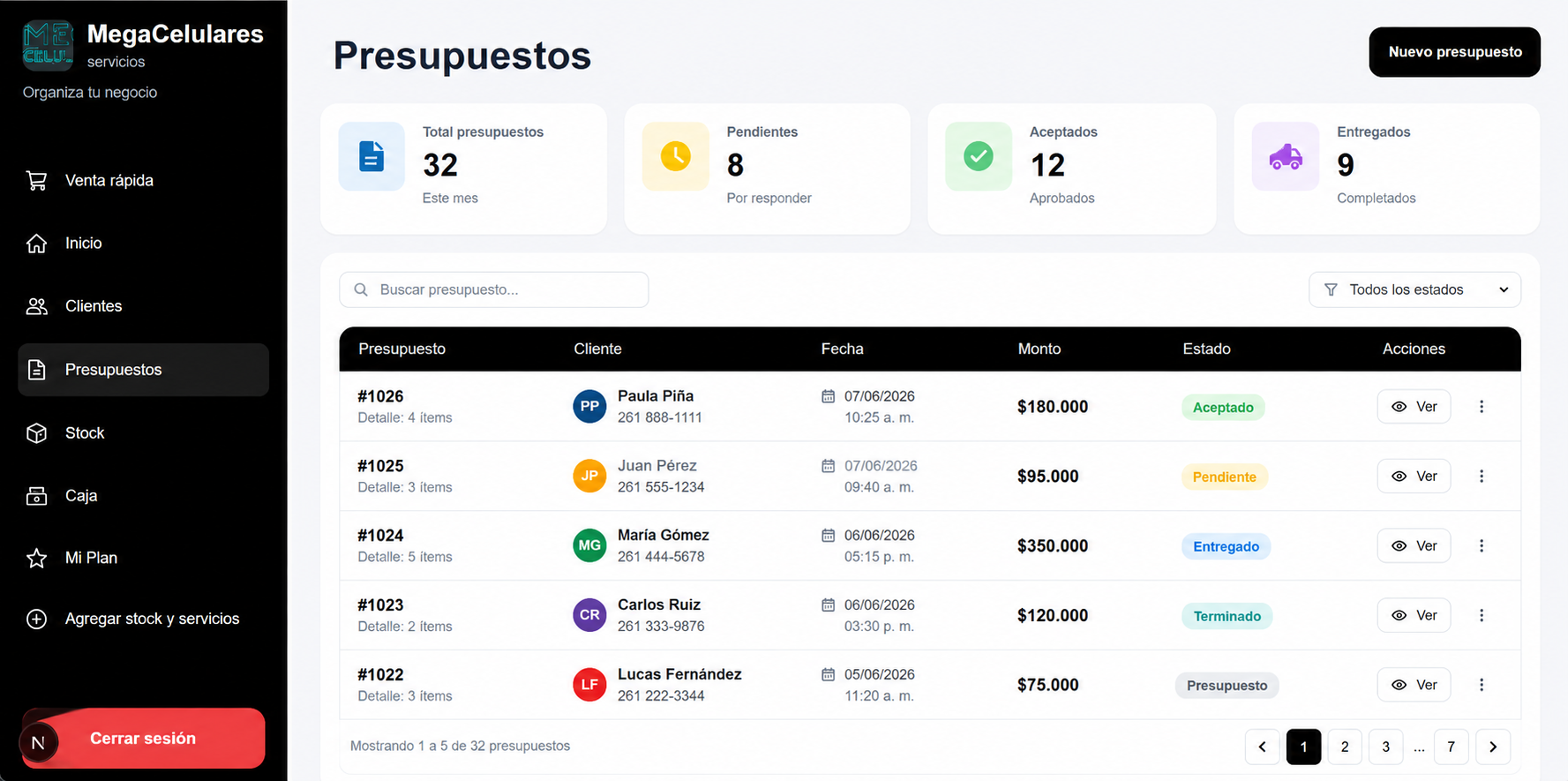View budget #1025 with the Ver button
This screenshot has width=1568, height=781.
pos(1414,477)
